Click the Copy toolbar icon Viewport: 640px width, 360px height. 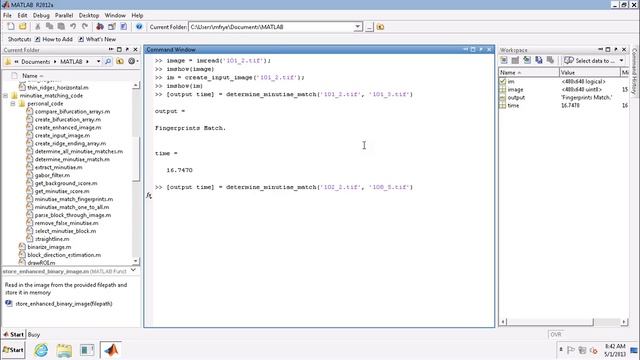(x=49, y=27)
